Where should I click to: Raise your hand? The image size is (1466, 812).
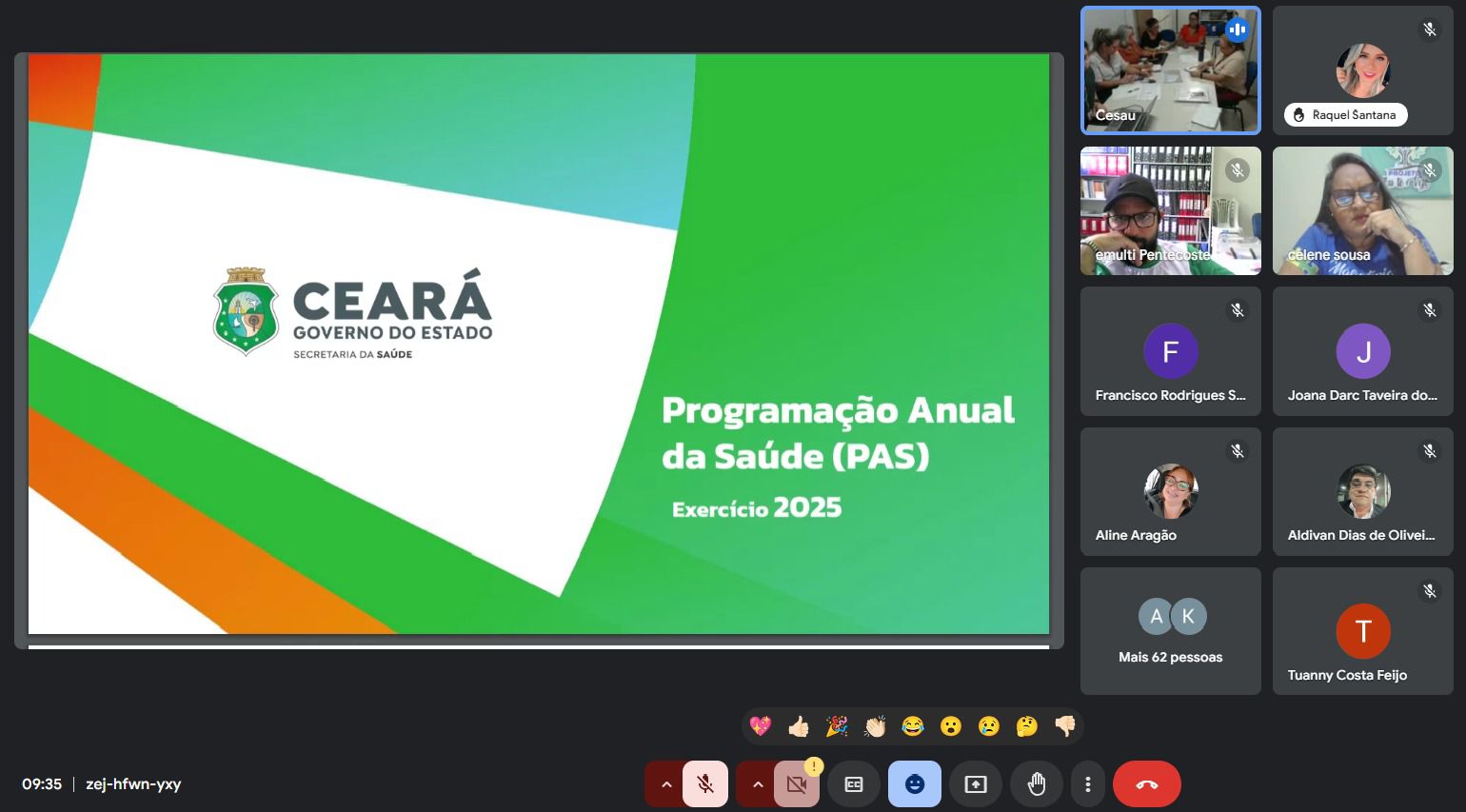click(x=1037, y=784)
